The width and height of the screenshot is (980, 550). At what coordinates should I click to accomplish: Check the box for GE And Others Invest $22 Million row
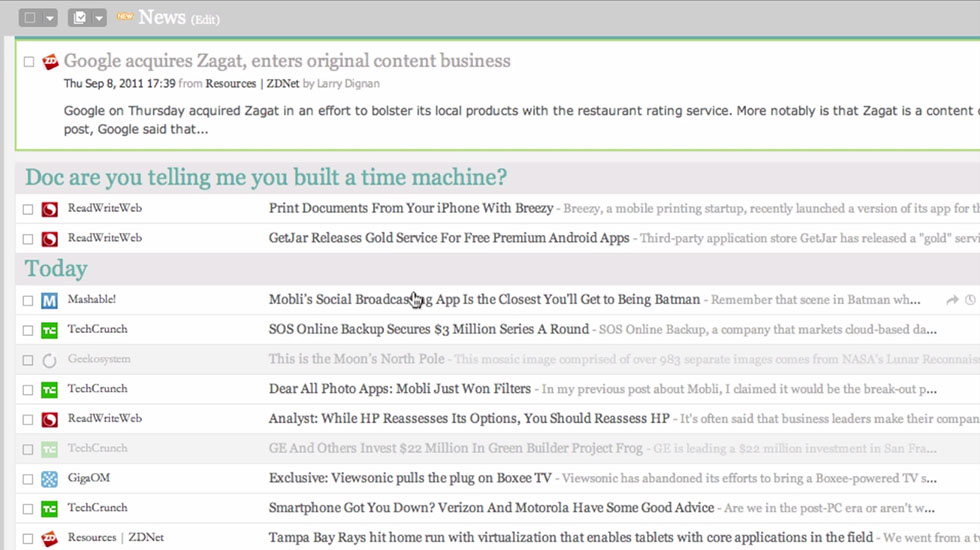tap(28, 449)
